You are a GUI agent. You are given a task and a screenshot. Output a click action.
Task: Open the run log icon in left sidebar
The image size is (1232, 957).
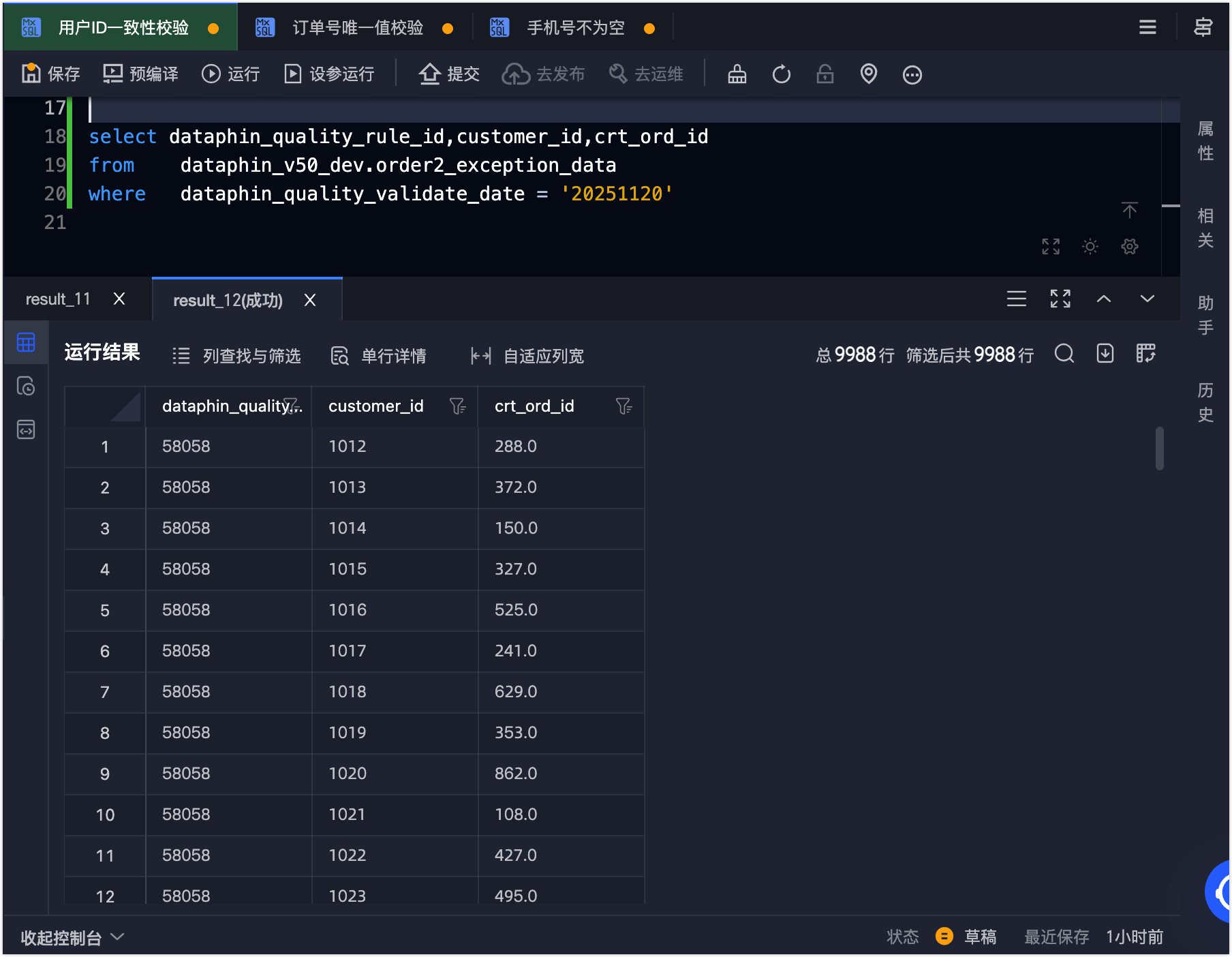pyautogui.click(x=26, y=386)
